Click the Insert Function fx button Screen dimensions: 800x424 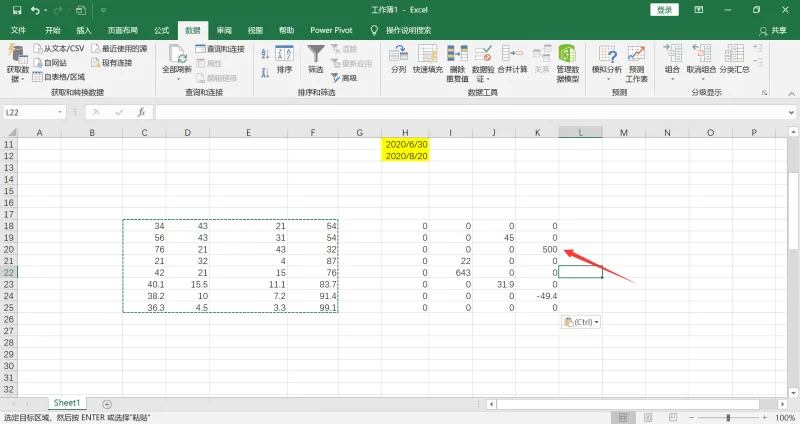[141, 112]
